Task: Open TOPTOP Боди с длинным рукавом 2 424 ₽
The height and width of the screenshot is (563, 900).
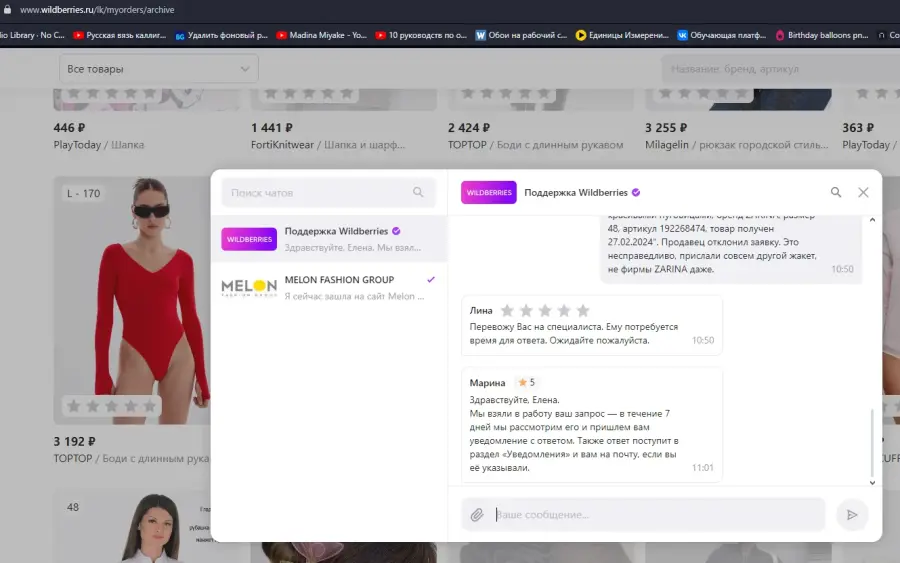Action: click(x=536, y=145)
